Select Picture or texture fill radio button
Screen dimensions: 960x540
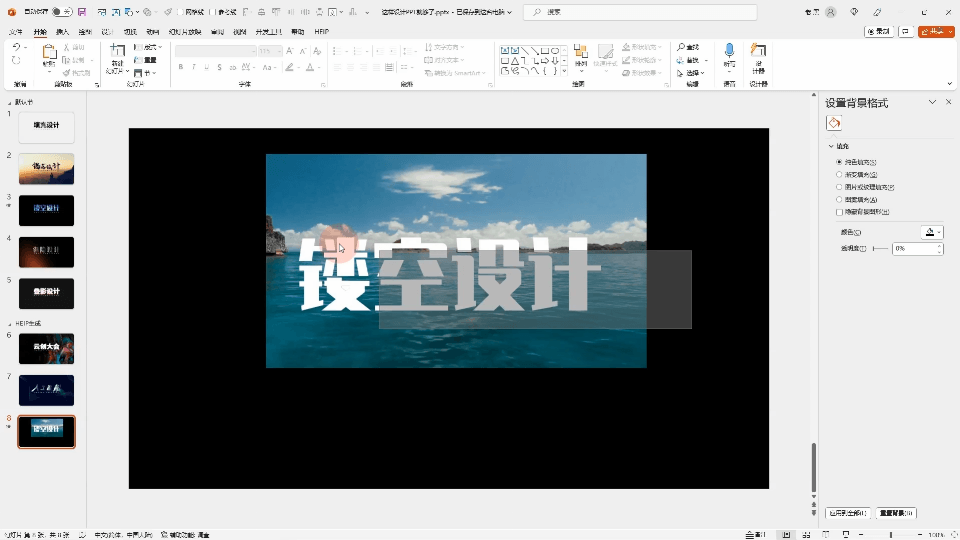(839, 187)
